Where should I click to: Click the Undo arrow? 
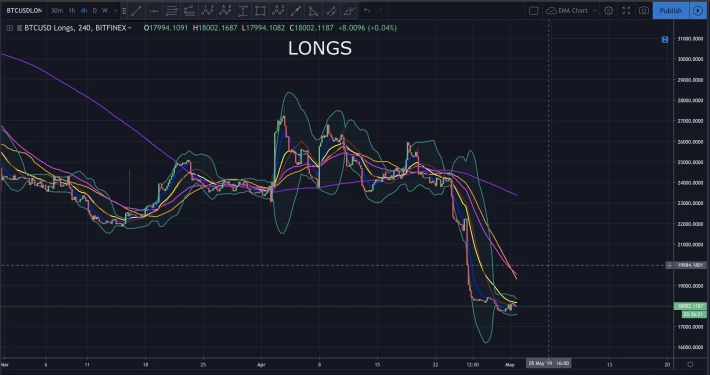[367, 10]
